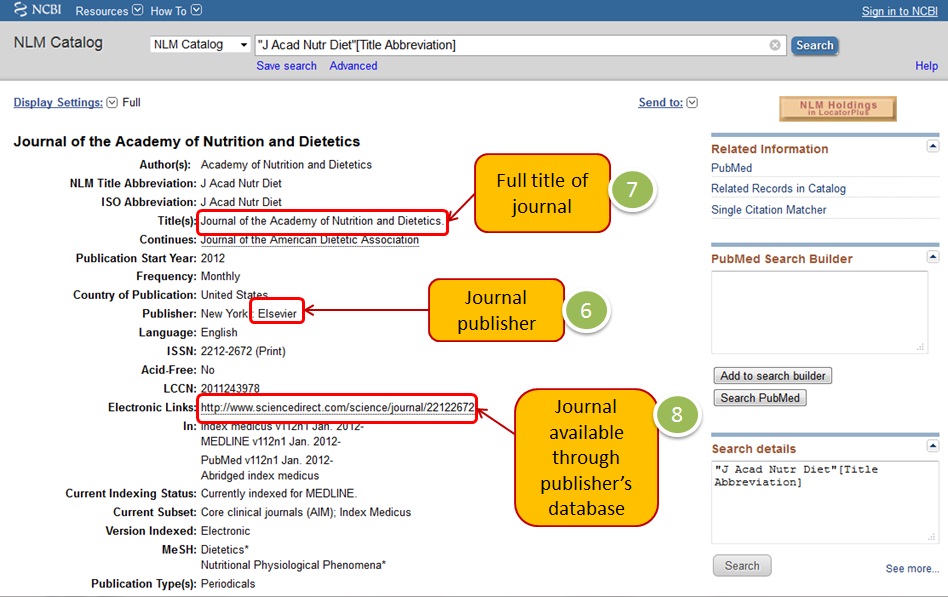Click the blue Search button
Screen dimensions: 948x597
(814, 45)
